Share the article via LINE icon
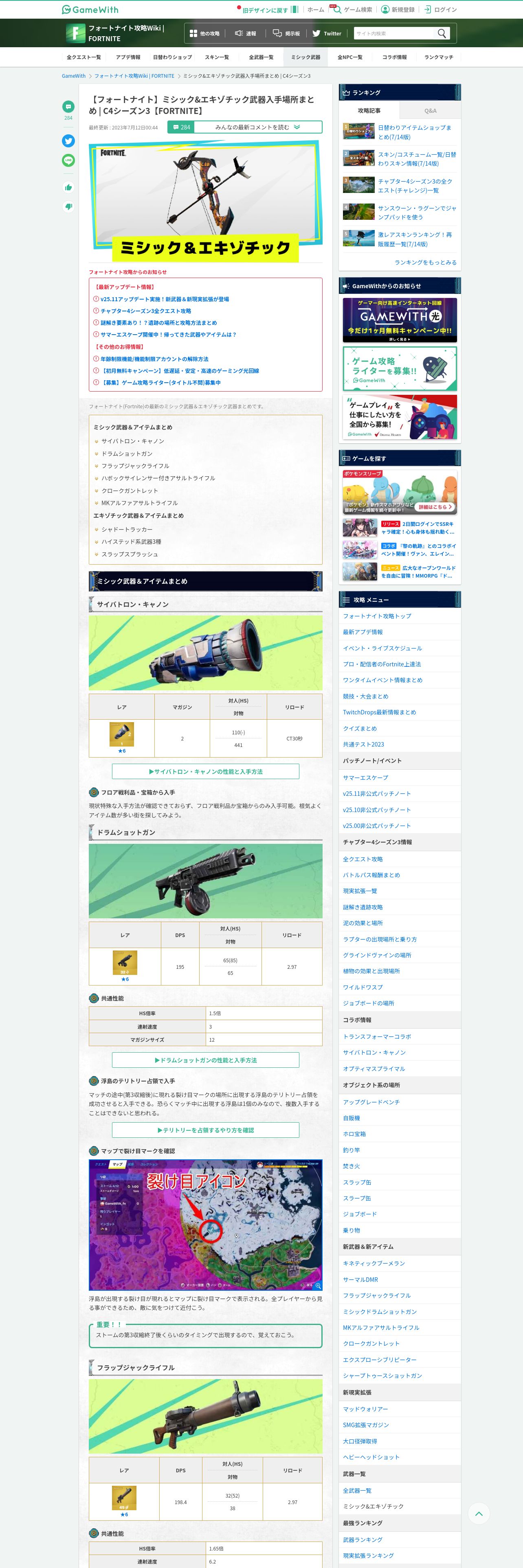 pyautogui.click(x=68, y=160)
